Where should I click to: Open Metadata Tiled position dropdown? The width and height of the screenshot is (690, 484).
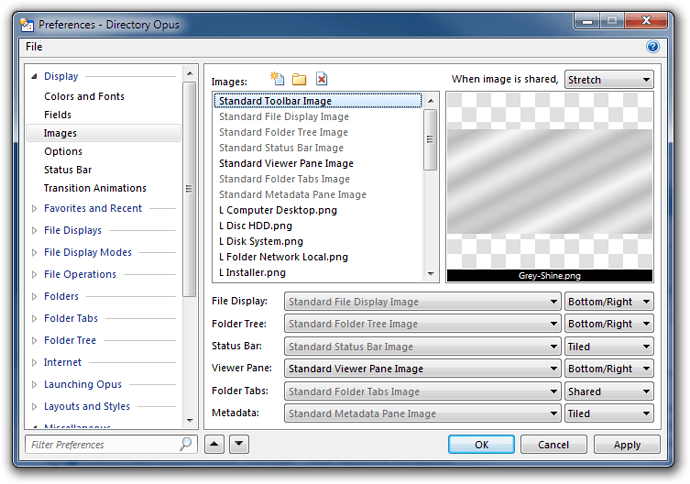609,414
